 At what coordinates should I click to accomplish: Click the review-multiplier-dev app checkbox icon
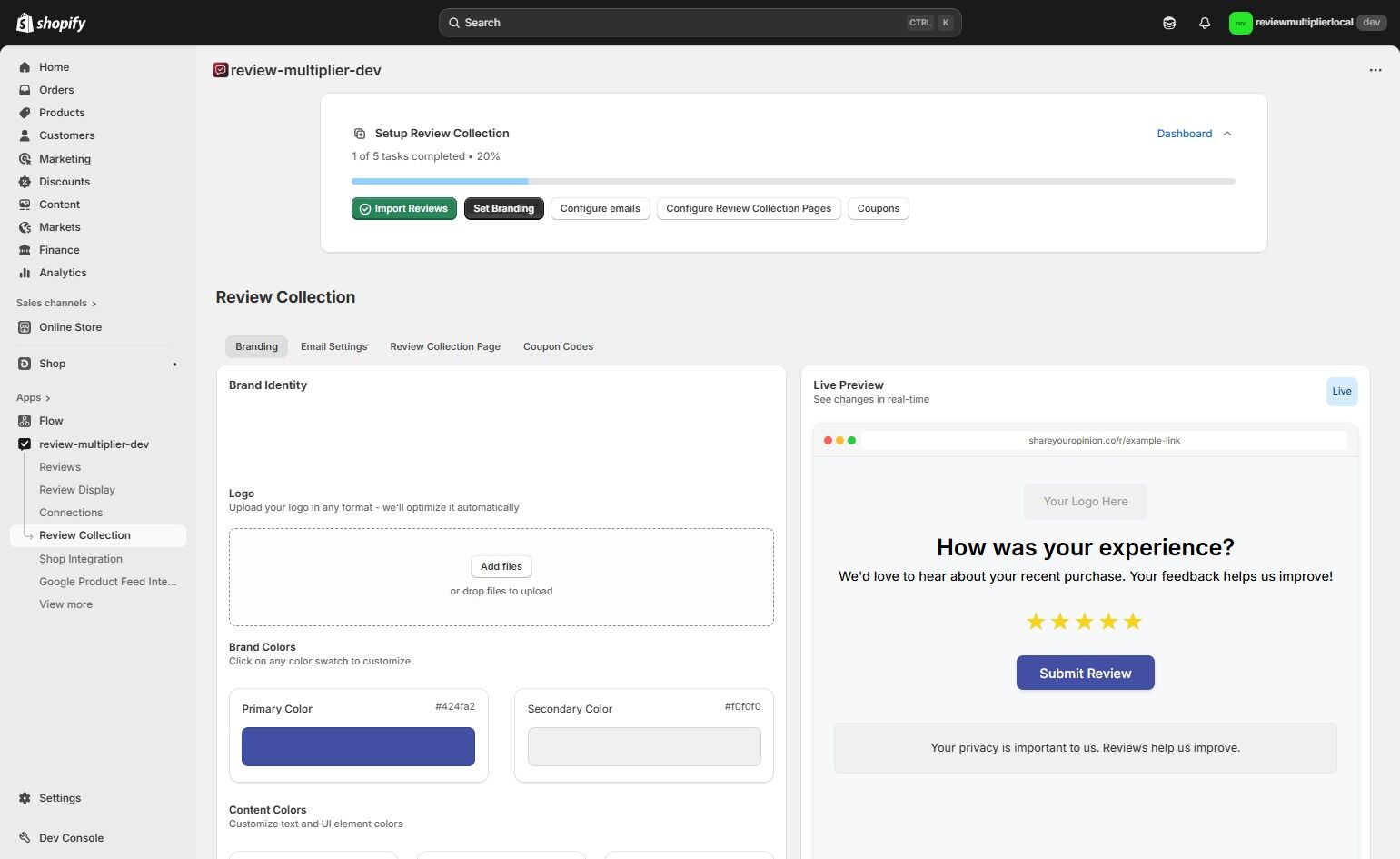point(25,444)
